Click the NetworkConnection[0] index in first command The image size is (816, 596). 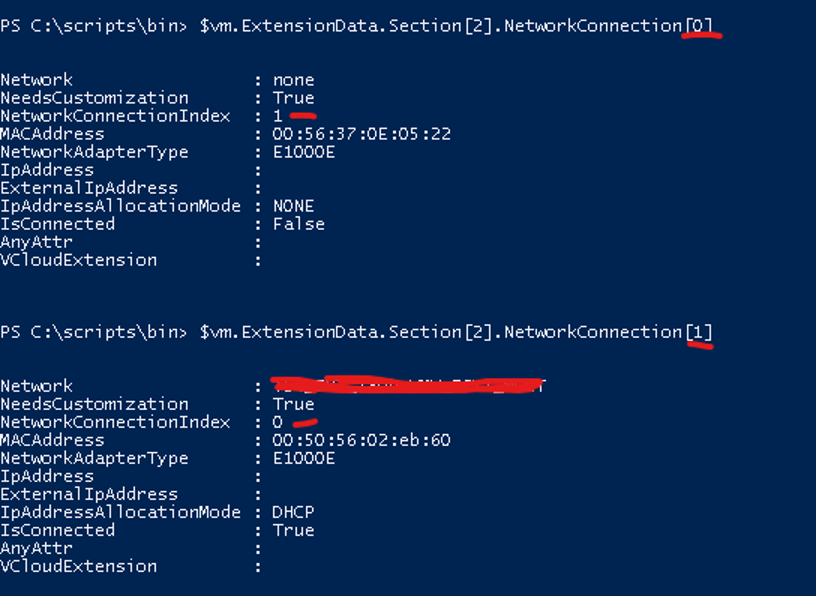[702, 26]
